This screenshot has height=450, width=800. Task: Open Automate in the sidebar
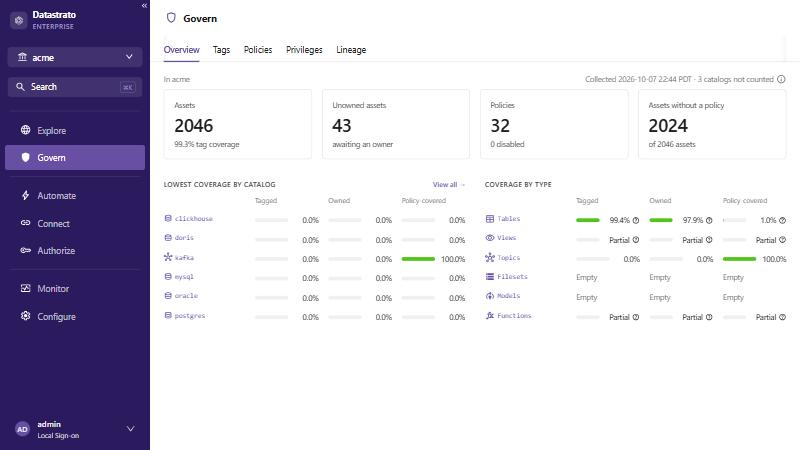coord(75,195)
